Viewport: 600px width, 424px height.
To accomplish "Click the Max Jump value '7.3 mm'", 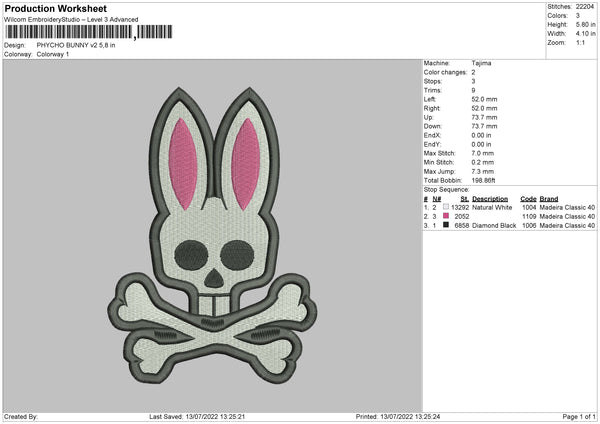I will click(483, 171).
